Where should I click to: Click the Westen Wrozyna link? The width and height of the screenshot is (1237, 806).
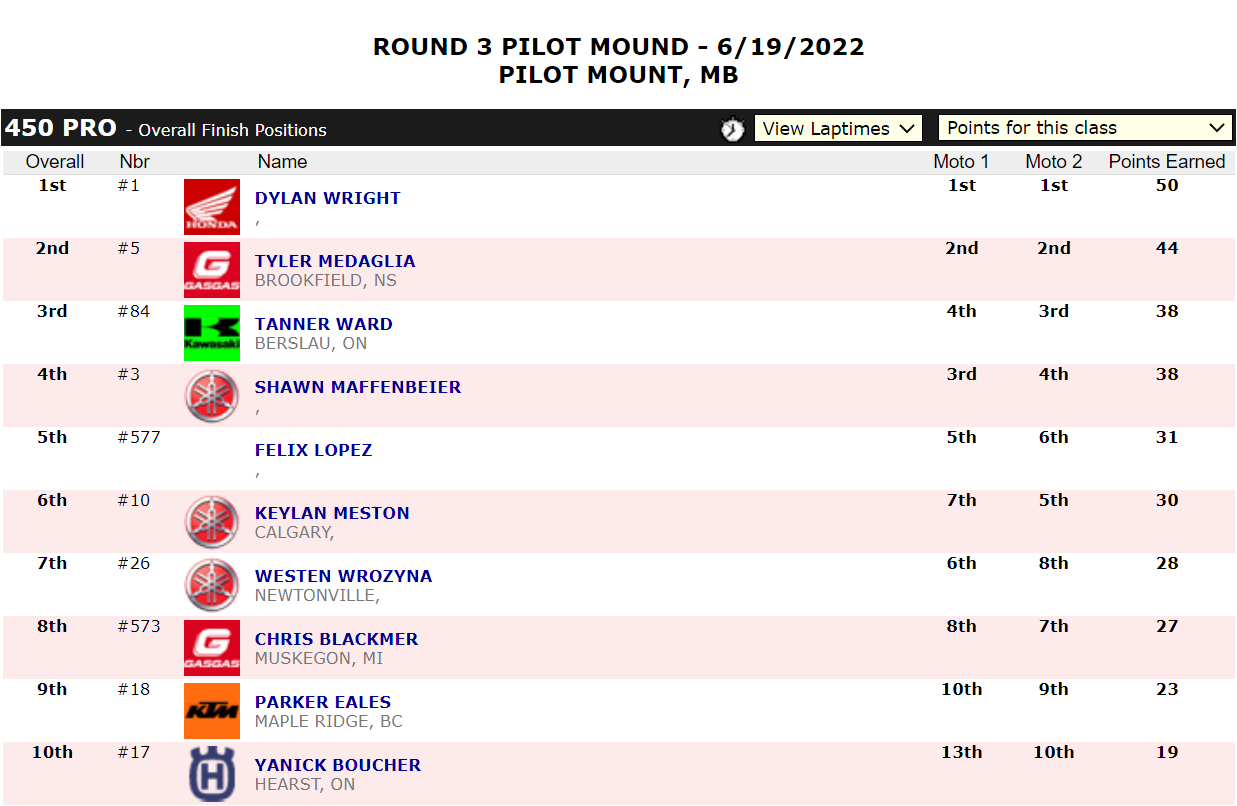(343, 576)
